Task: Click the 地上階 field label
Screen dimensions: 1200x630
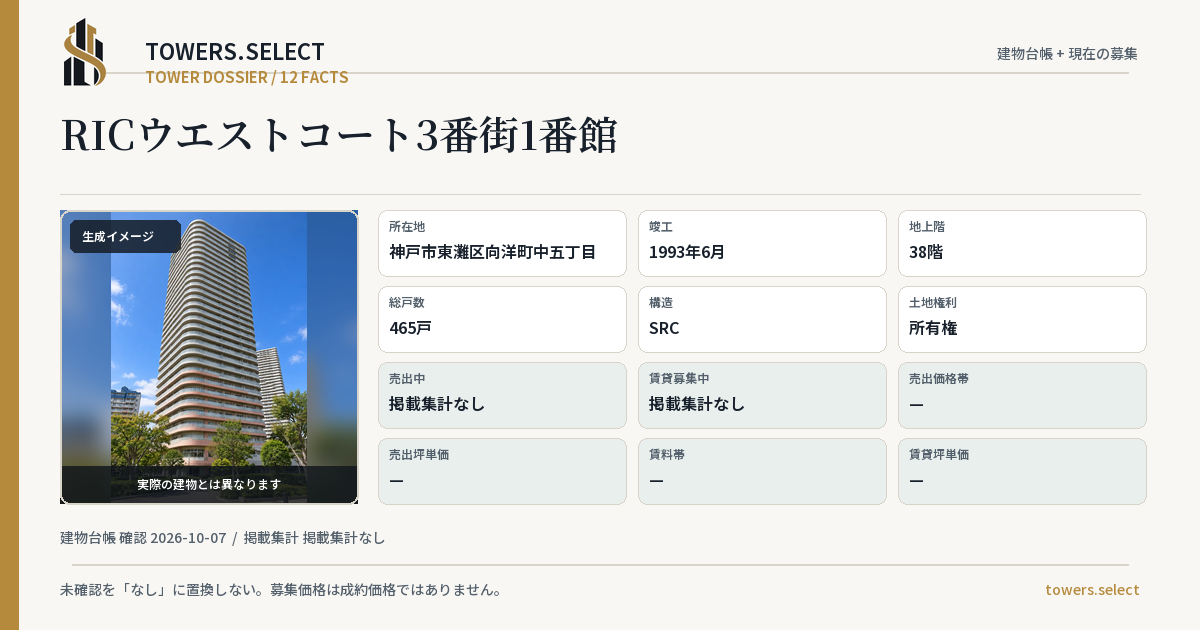Action: [x=927, y=227]
